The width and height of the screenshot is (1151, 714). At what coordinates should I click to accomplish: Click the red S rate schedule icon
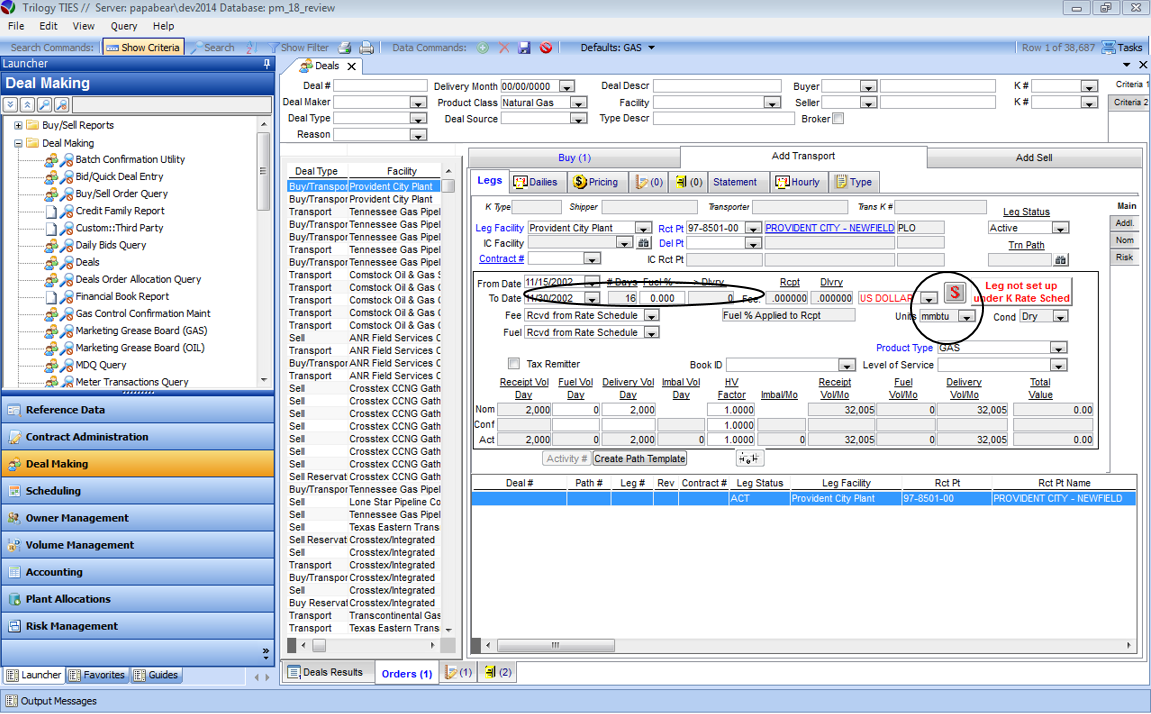click(x=955, y=292)
